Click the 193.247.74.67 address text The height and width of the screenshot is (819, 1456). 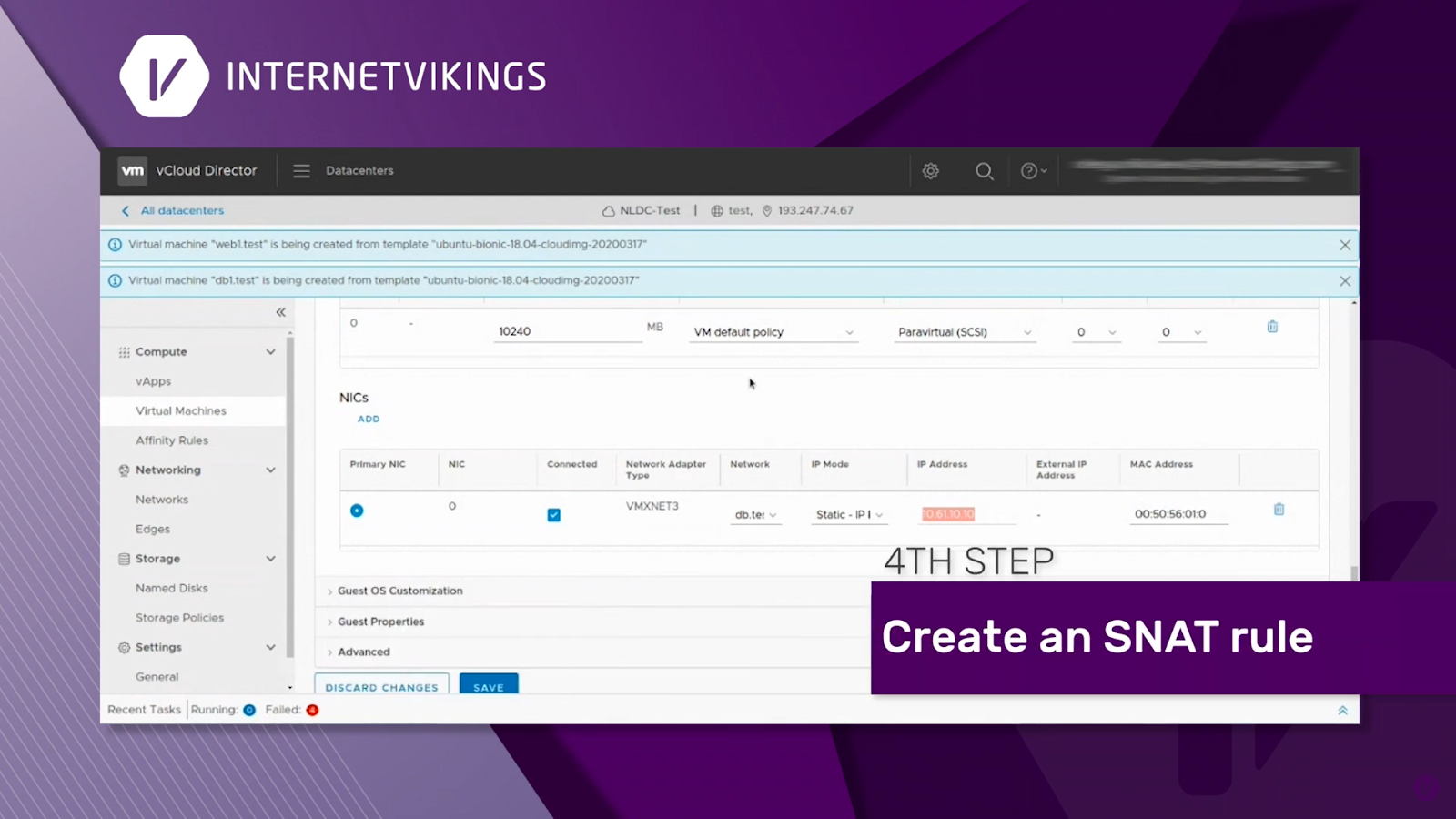point(815,210)
